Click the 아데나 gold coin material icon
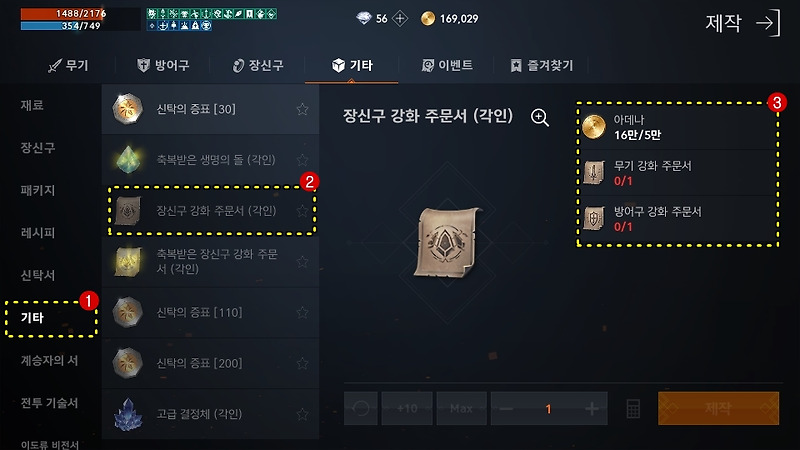Viewport: 800px width, 450px height. 594,127
